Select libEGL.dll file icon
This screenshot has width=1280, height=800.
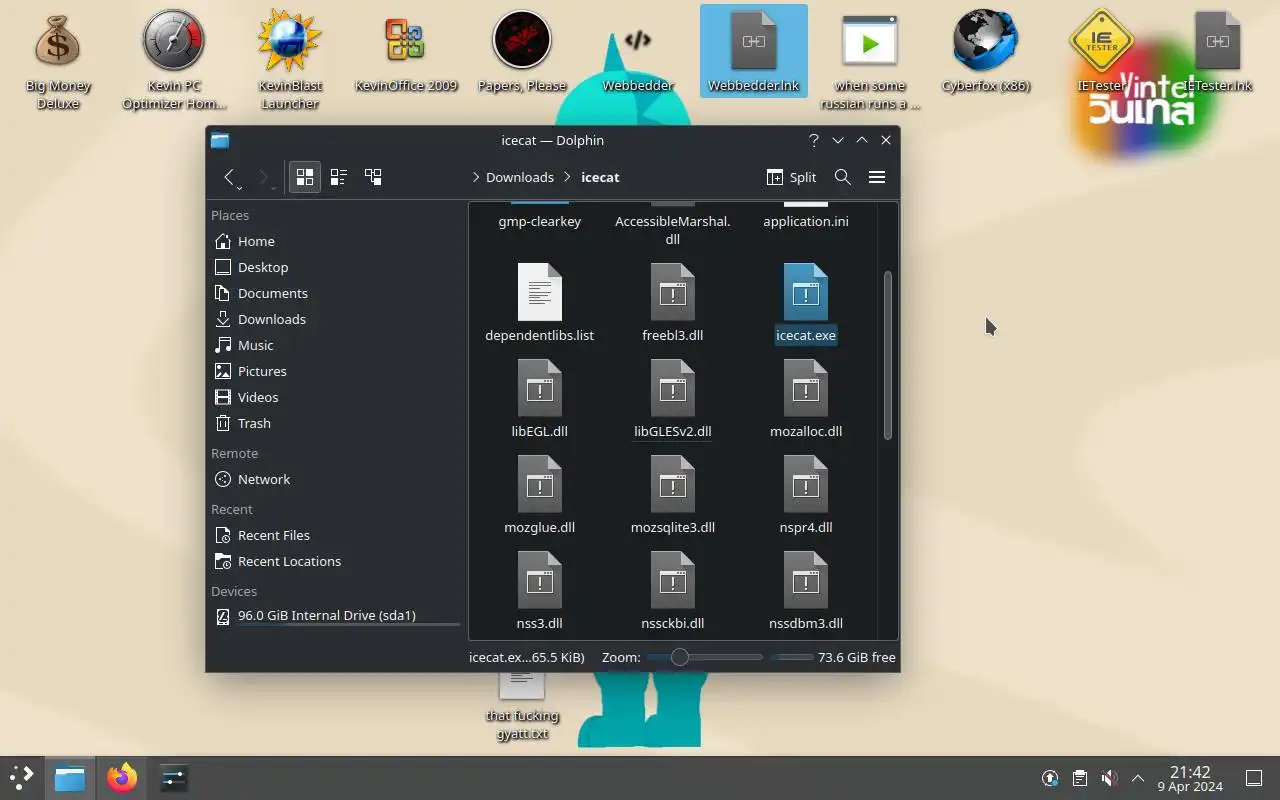point(540,388)
